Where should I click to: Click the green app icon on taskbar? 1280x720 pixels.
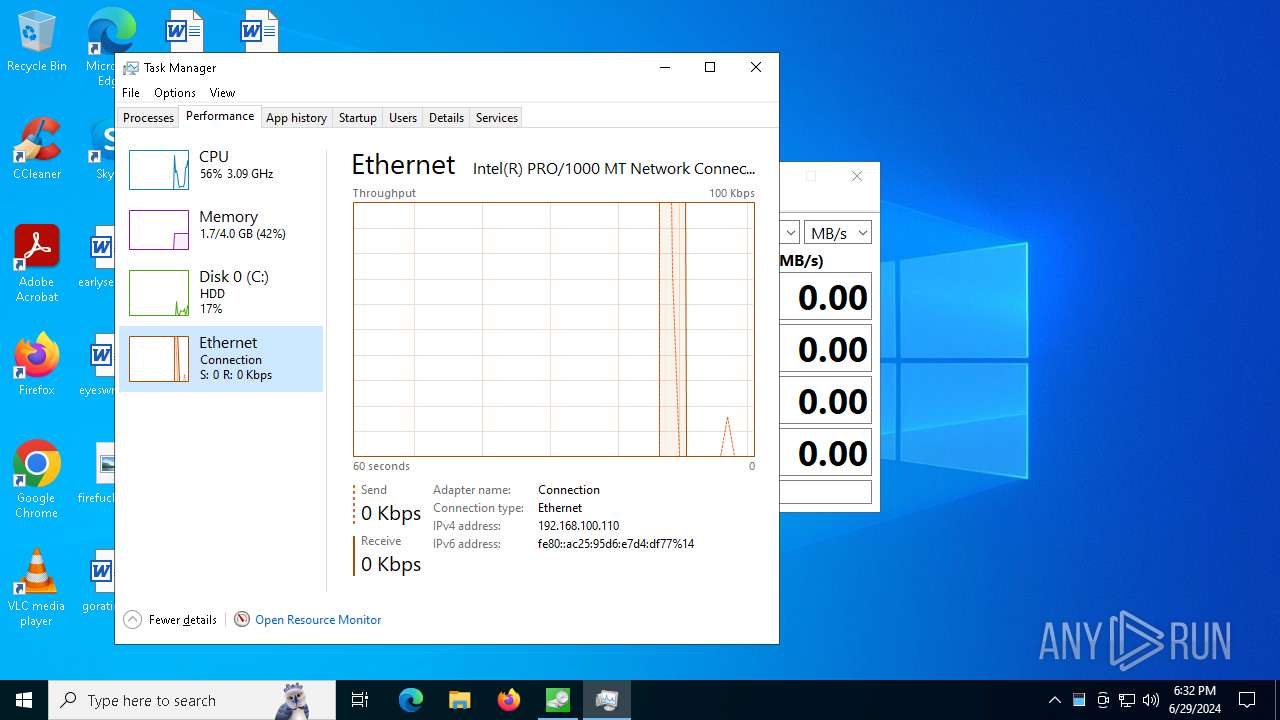pyautogui.click(x=557, y=700)
